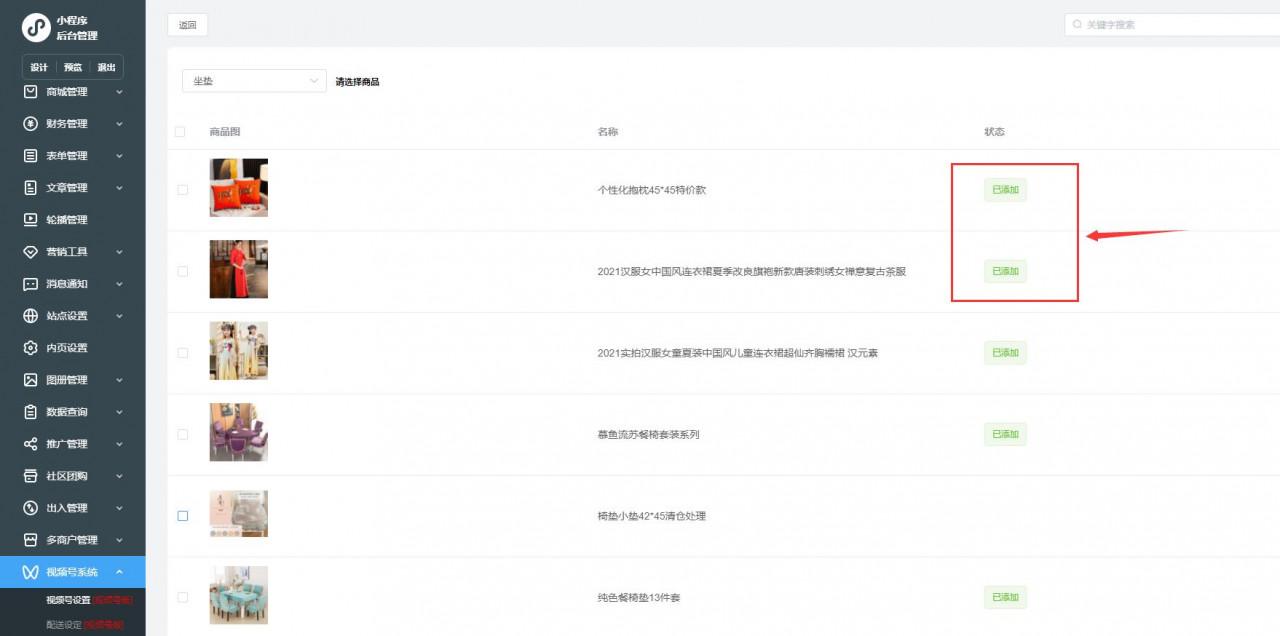Viewport: 1280px width, 636px height.
Task: Click the 营销工具 diamond icon
Action: point(30,252)
